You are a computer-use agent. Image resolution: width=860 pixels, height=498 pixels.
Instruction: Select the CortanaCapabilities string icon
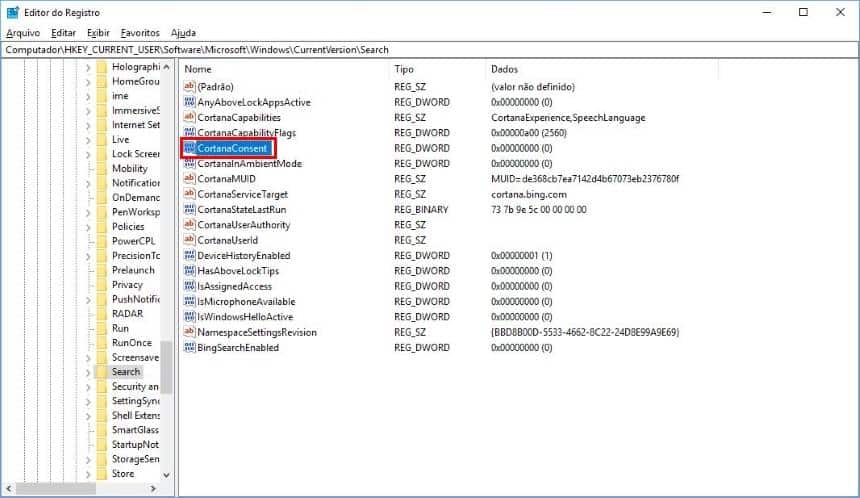[189, 117]
